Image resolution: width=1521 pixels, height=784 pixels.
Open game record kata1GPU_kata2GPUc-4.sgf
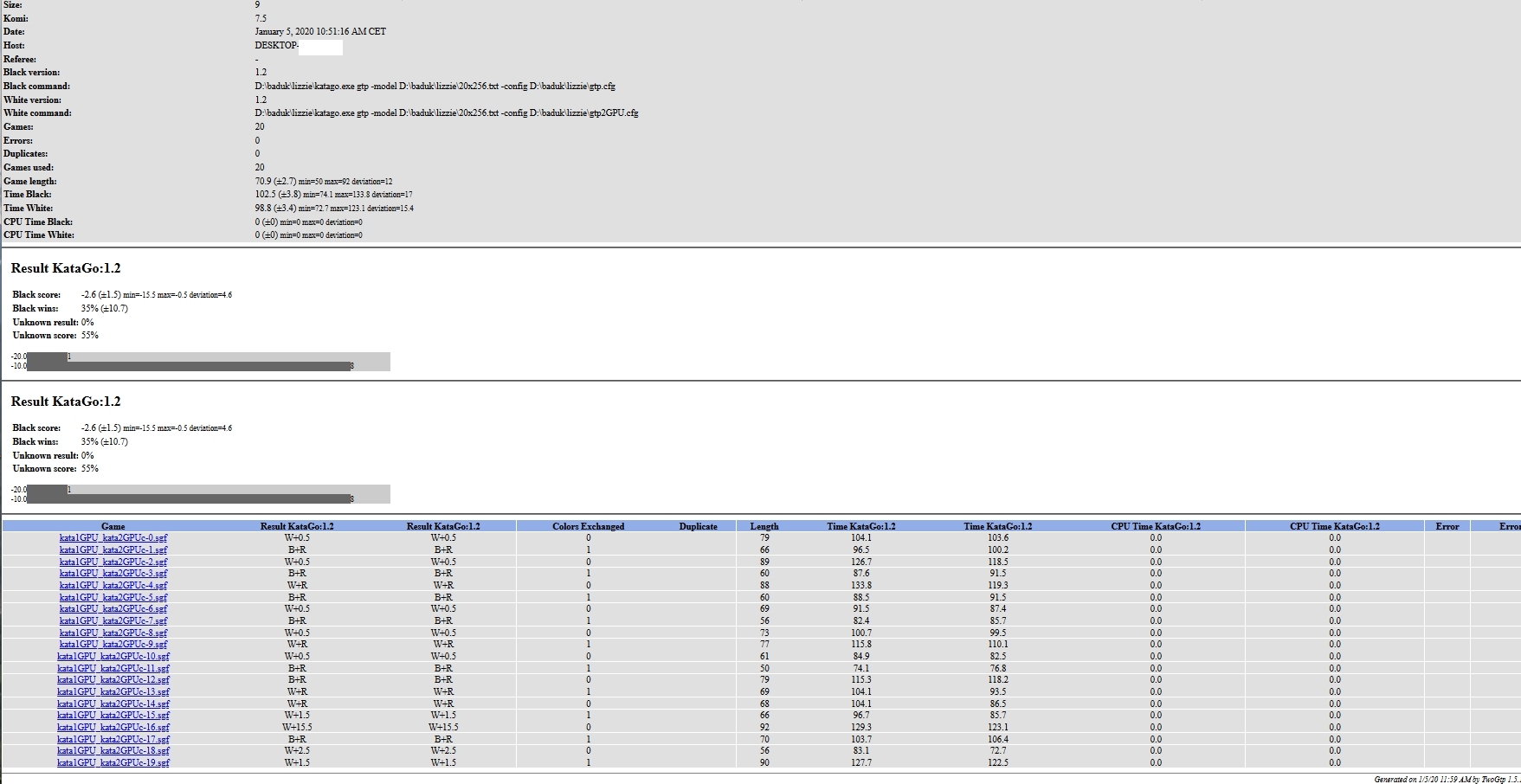pyautogui.click(x=113, y=586)
